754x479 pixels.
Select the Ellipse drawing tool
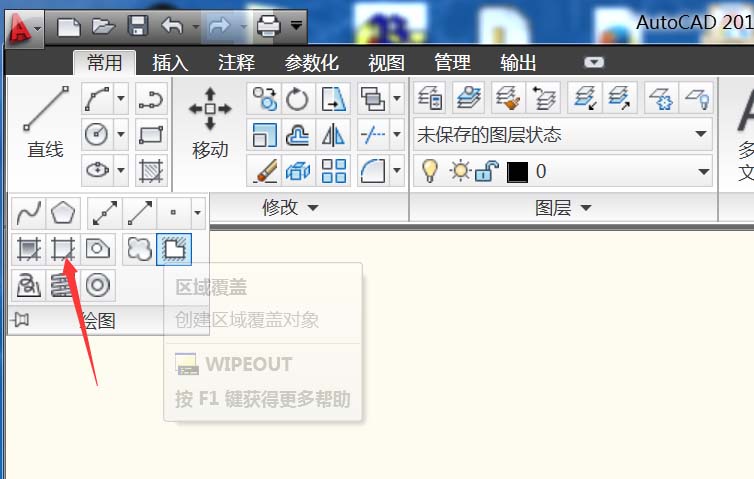click(x=97, y=170)
